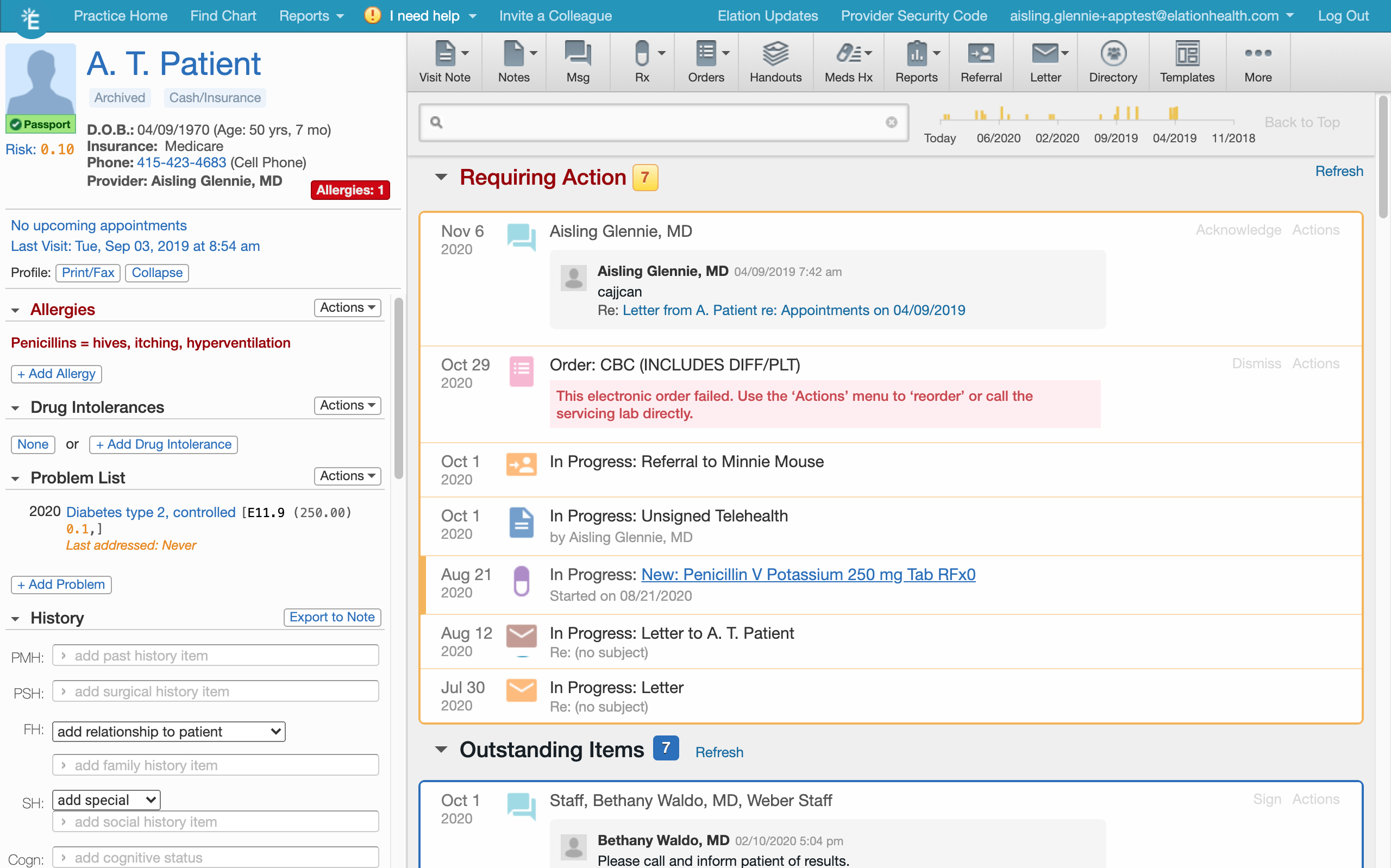
Task: Open the Actions menu for Allergies
Action: pos(347,307)
